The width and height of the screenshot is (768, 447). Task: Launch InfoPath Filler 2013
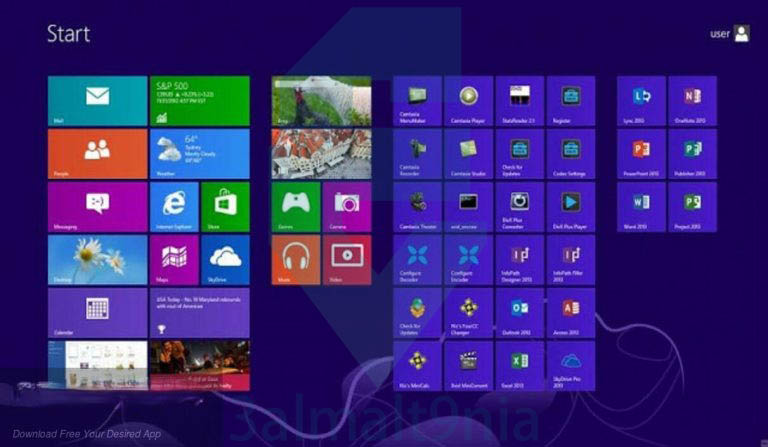coord(571,260)
